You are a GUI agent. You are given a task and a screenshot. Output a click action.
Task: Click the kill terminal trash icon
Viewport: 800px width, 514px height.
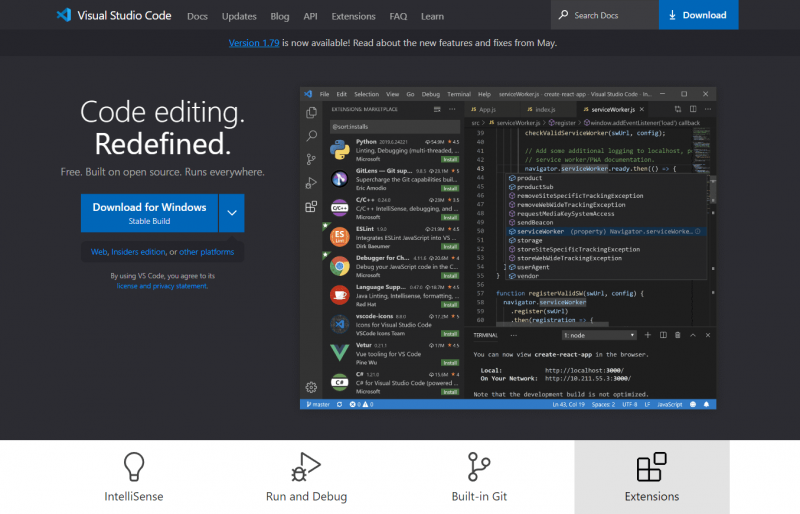[678, 335]
